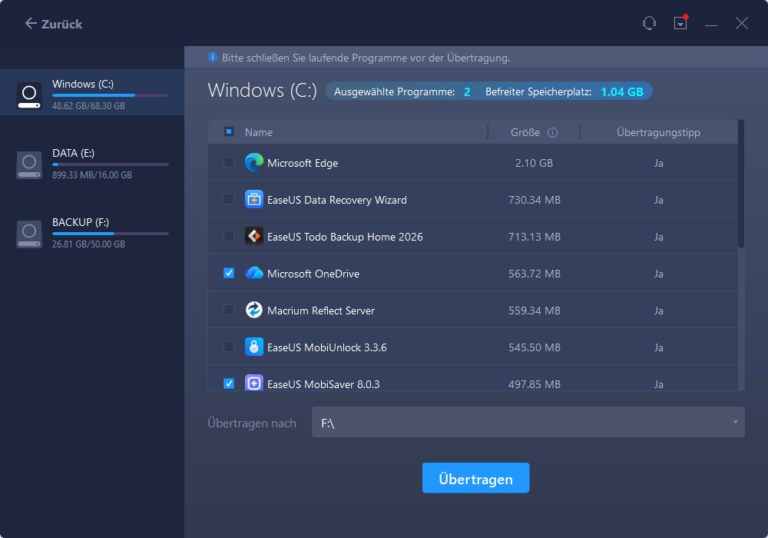Open the Übertragen nach target drive dropdown

[x=528, y=422]
